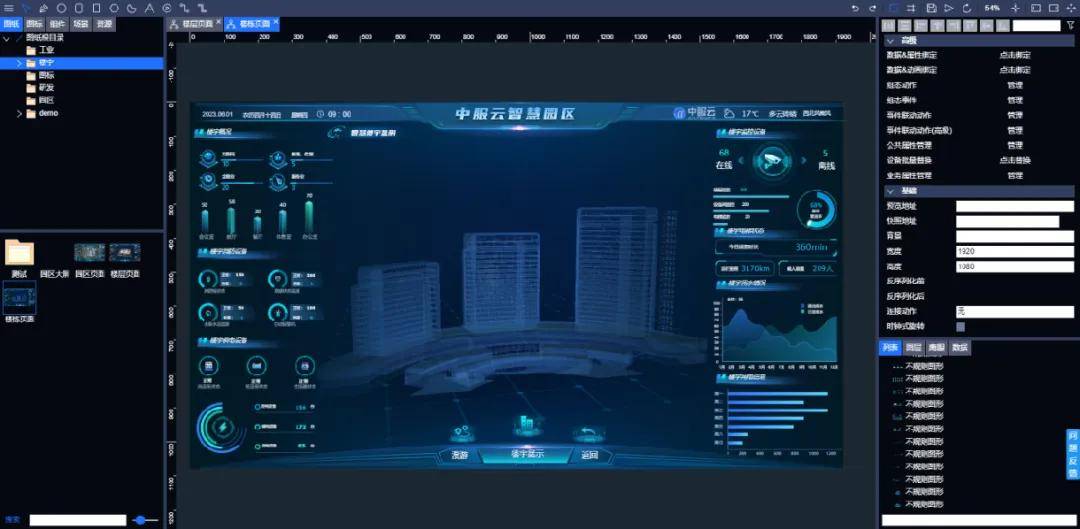Click 点击绑定 for 数据&属性绑定
The height and width of the screenshot is (529, 1080).
click(x=1015, y=55)
